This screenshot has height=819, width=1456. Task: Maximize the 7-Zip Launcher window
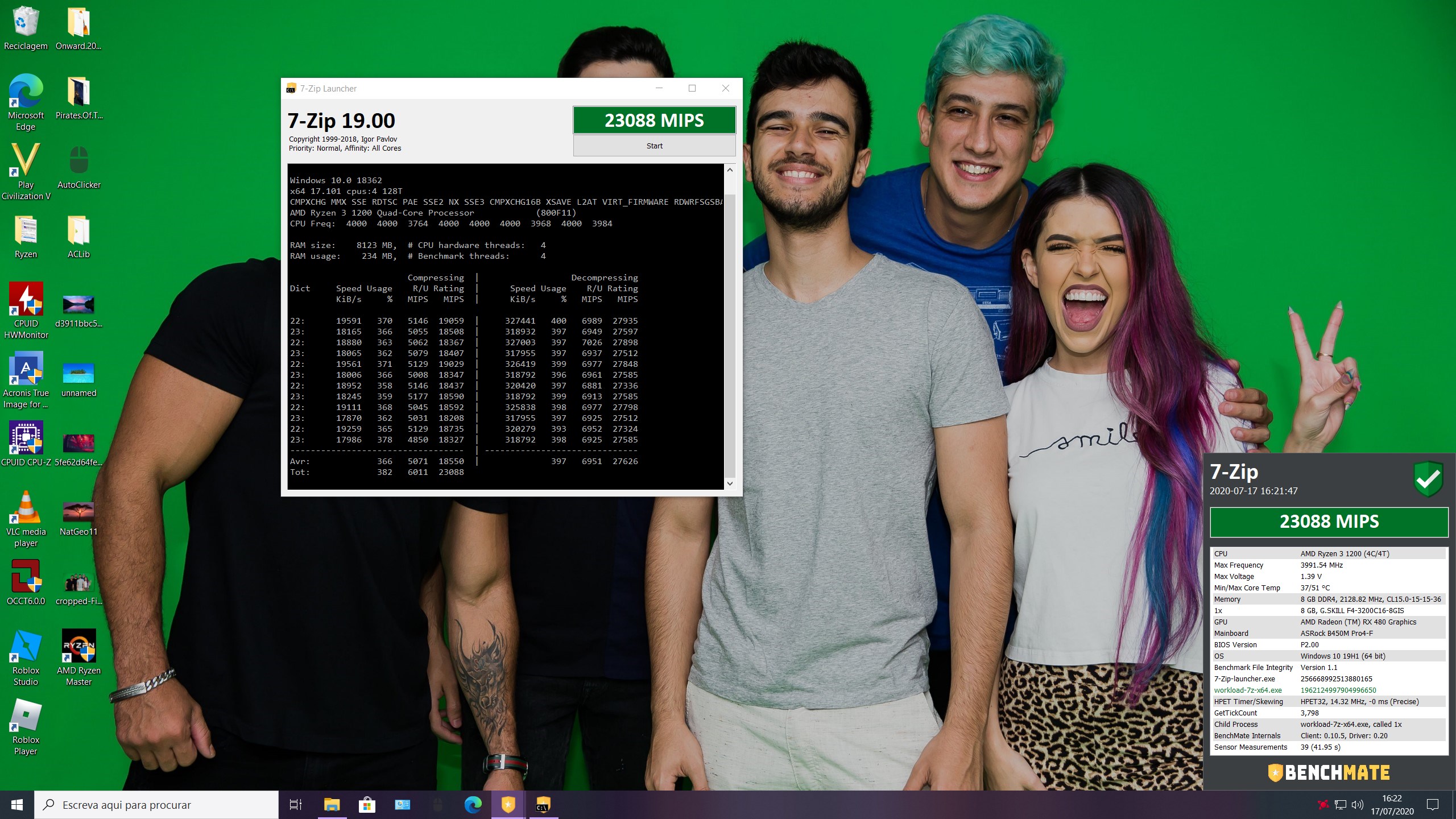click(x=692, y=88)
